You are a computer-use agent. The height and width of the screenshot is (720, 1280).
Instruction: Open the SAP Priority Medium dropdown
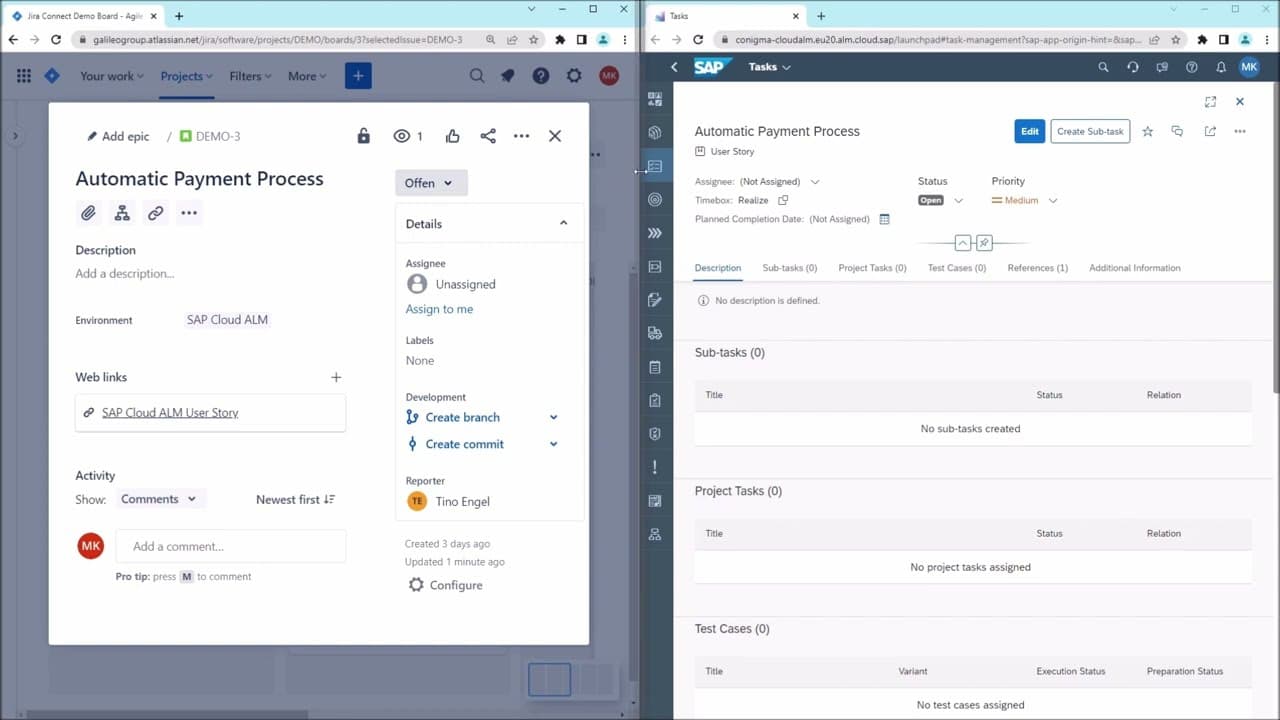[x=1052, y=200]
